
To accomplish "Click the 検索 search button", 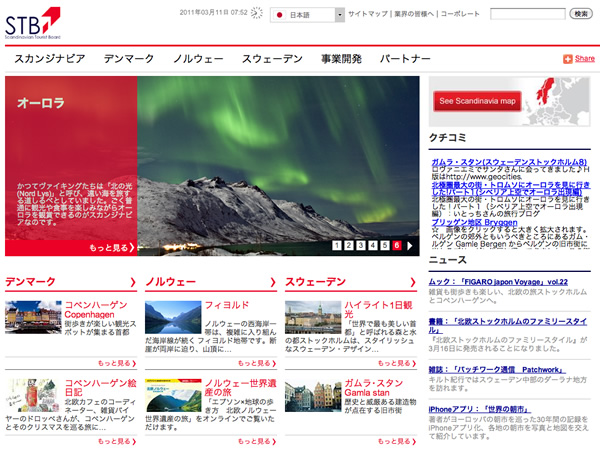I will click(581, 14).
